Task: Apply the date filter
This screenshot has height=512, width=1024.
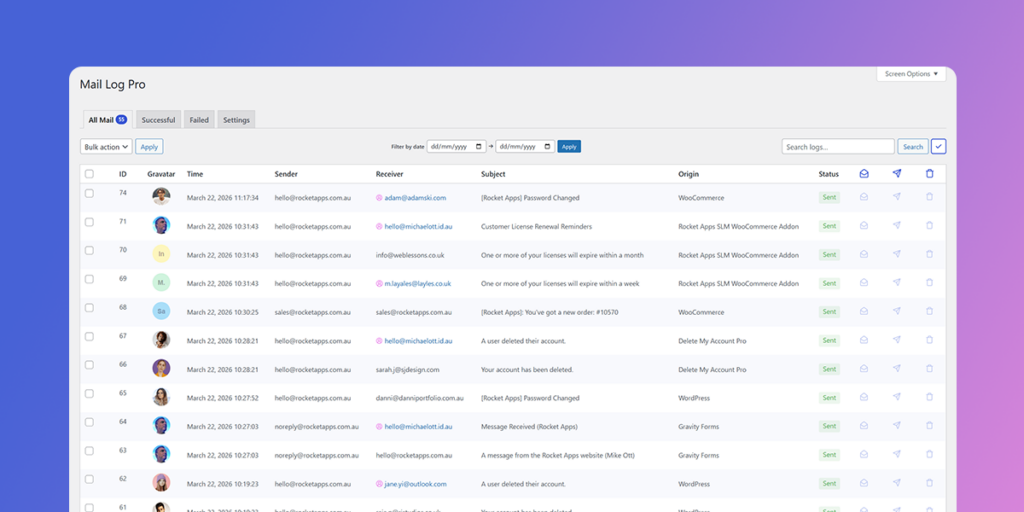Action: [569, 147]
